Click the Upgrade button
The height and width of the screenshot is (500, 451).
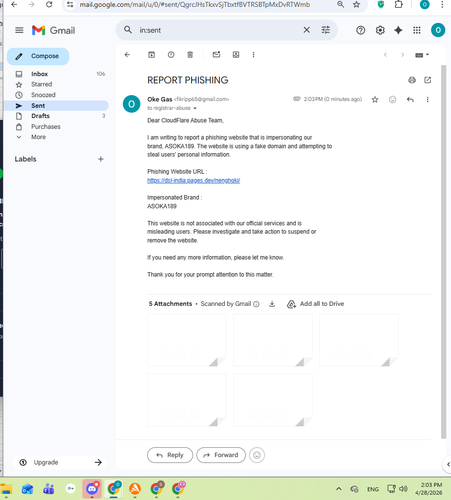[60, 462]
